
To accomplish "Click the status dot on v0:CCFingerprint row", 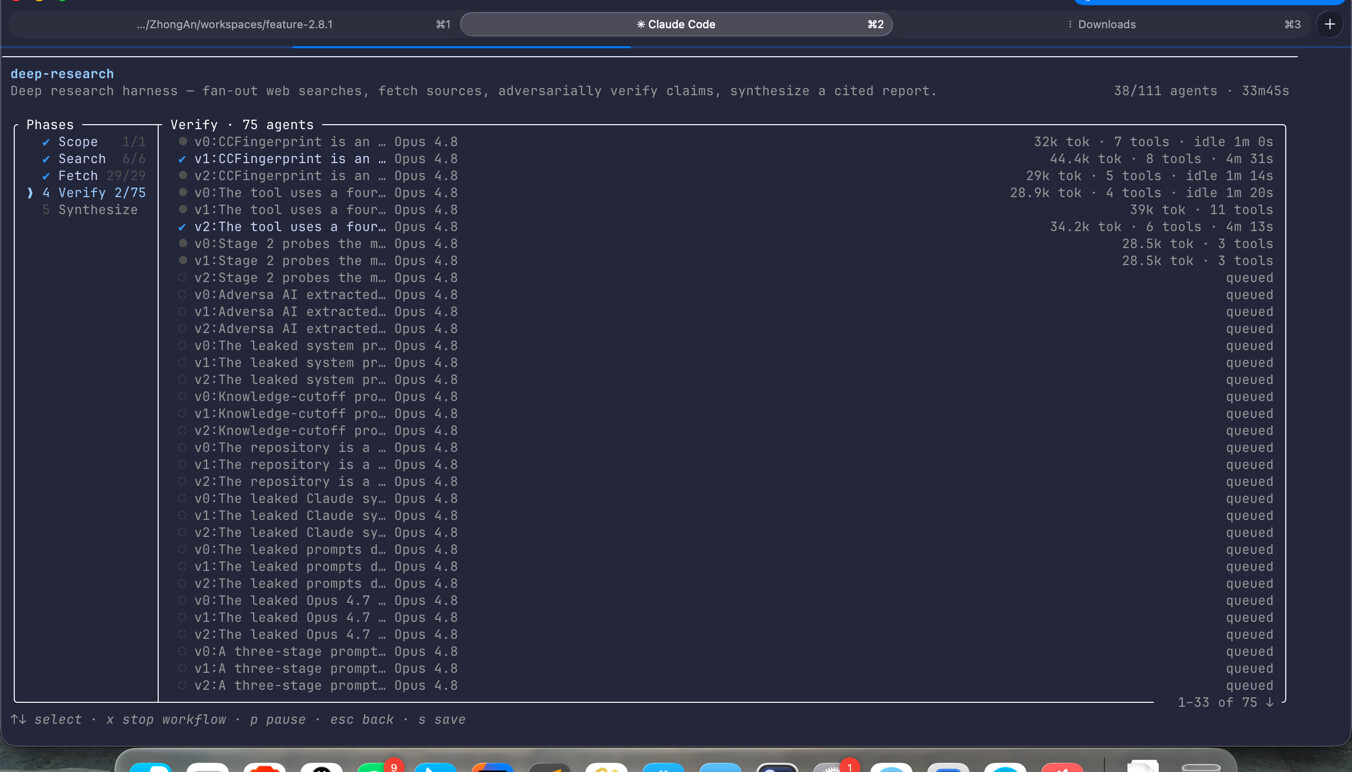I will pyautogui.click(x=182, y=142).
